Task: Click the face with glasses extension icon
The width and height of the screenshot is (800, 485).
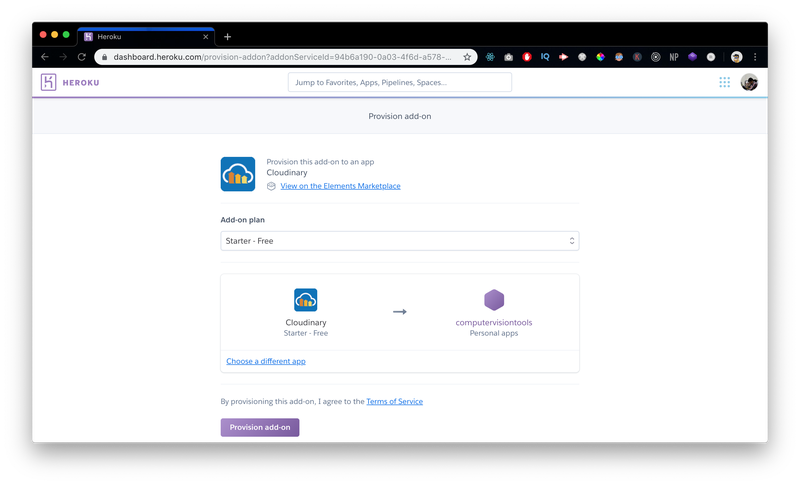Action: [x=619, y=57]
